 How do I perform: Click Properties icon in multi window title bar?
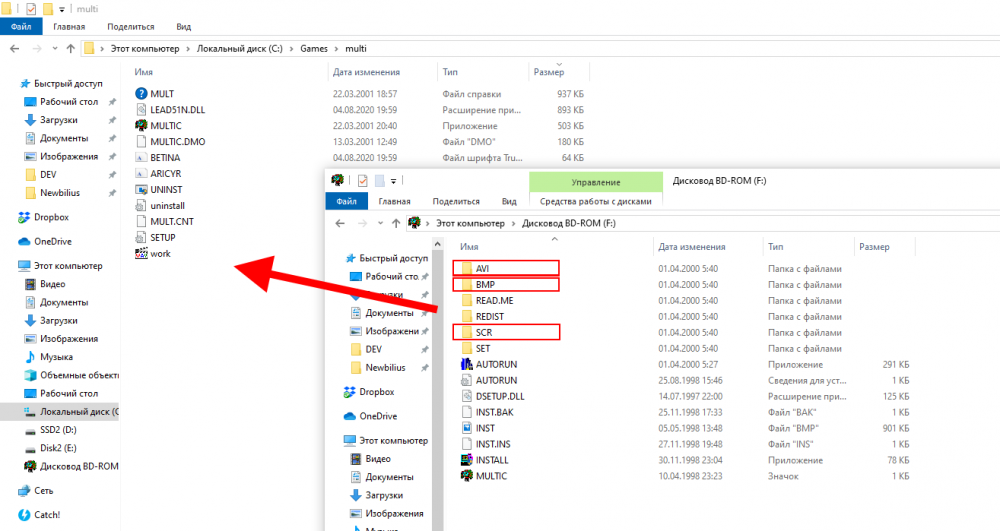point(31,8)
